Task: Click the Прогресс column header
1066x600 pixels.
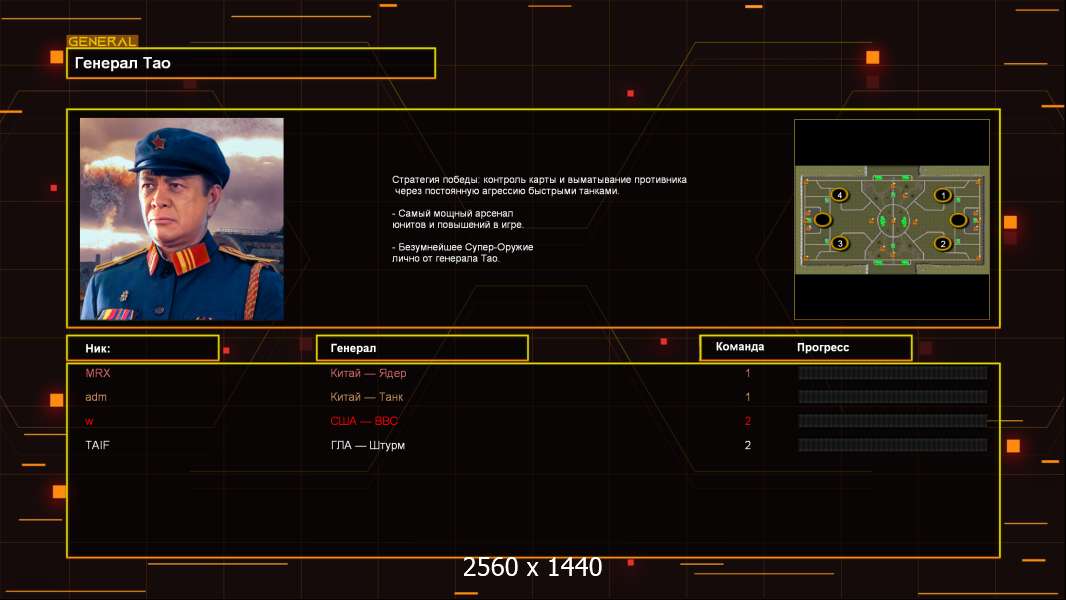Action: (823, 347)
